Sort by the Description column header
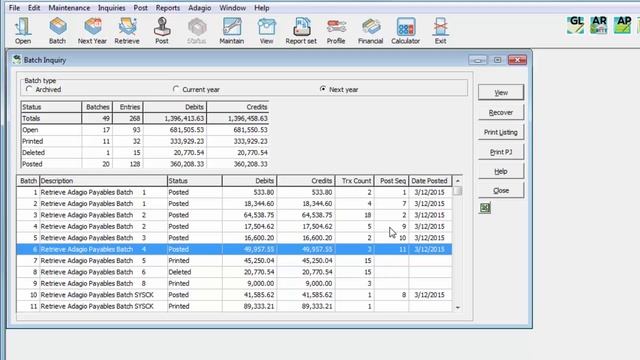640x360 pixels. pyautogui.click(x=103, y=180)
